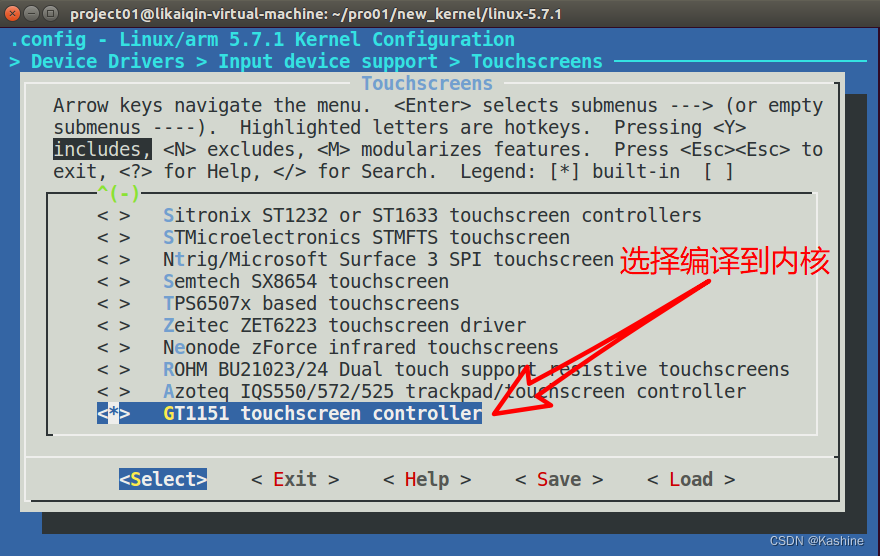Toggle the GT1151 built-in selection marker
Viewport: 880px width, 556px height.
[113, 414]
